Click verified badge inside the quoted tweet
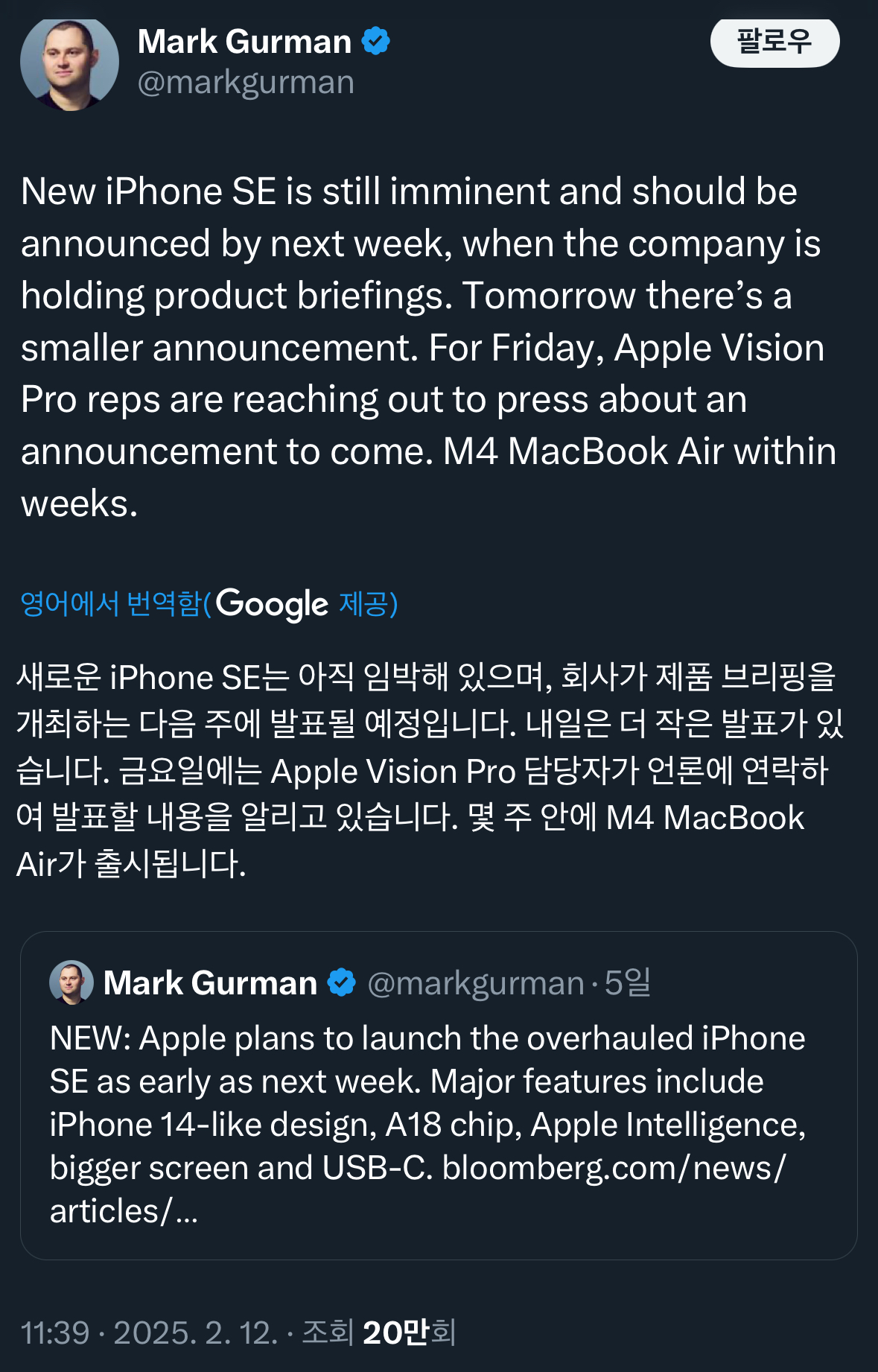Viewport: 878px width, 1372px height. tap(342, 982)
